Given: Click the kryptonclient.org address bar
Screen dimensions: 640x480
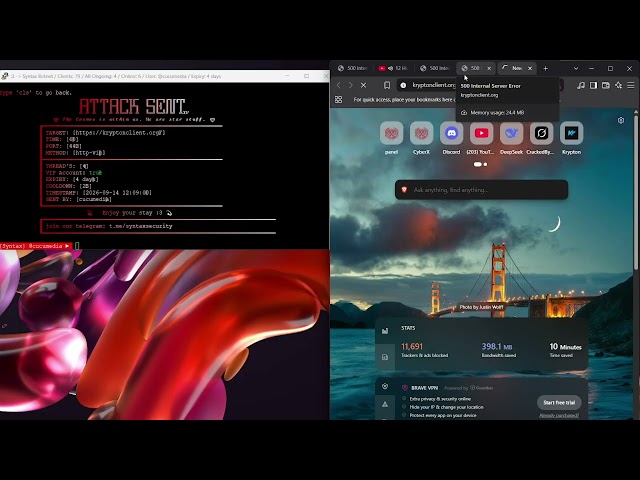Looking at the screenshot, I should 434,85.
